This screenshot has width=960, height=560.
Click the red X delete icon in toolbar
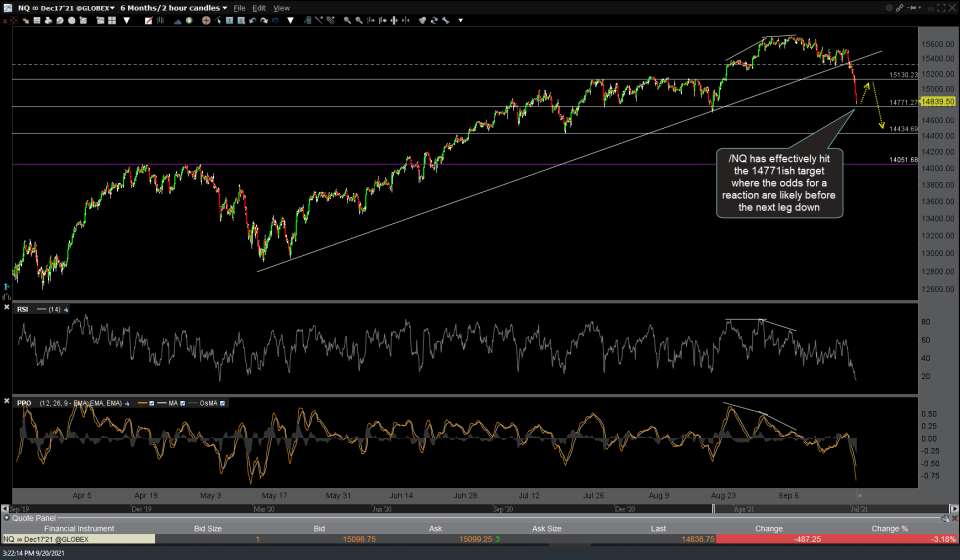coord(5,20)
